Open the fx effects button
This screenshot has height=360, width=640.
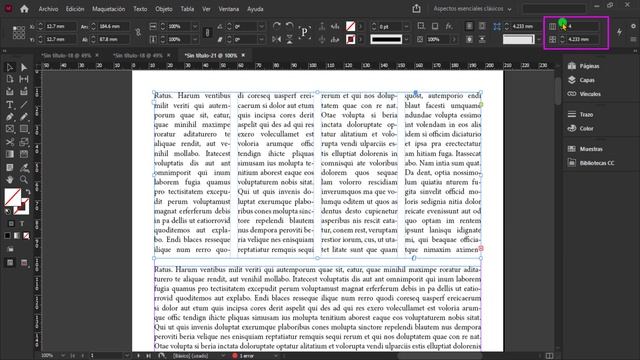(x=449, y=26)
